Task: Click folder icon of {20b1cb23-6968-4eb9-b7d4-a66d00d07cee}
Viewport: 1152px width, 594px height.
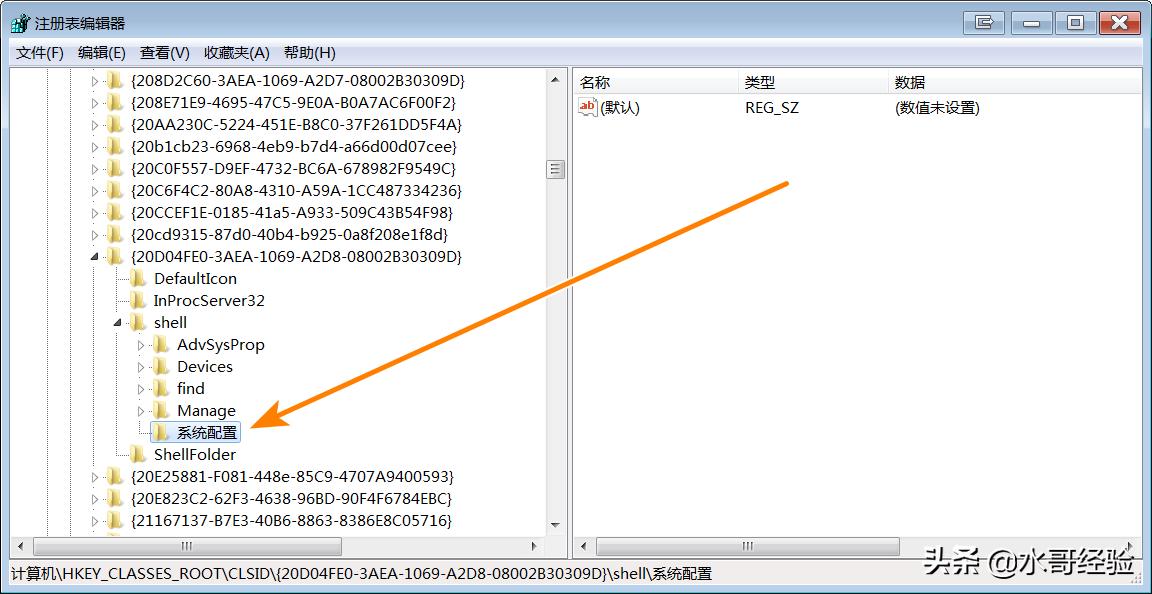Action: click(115, 146)
